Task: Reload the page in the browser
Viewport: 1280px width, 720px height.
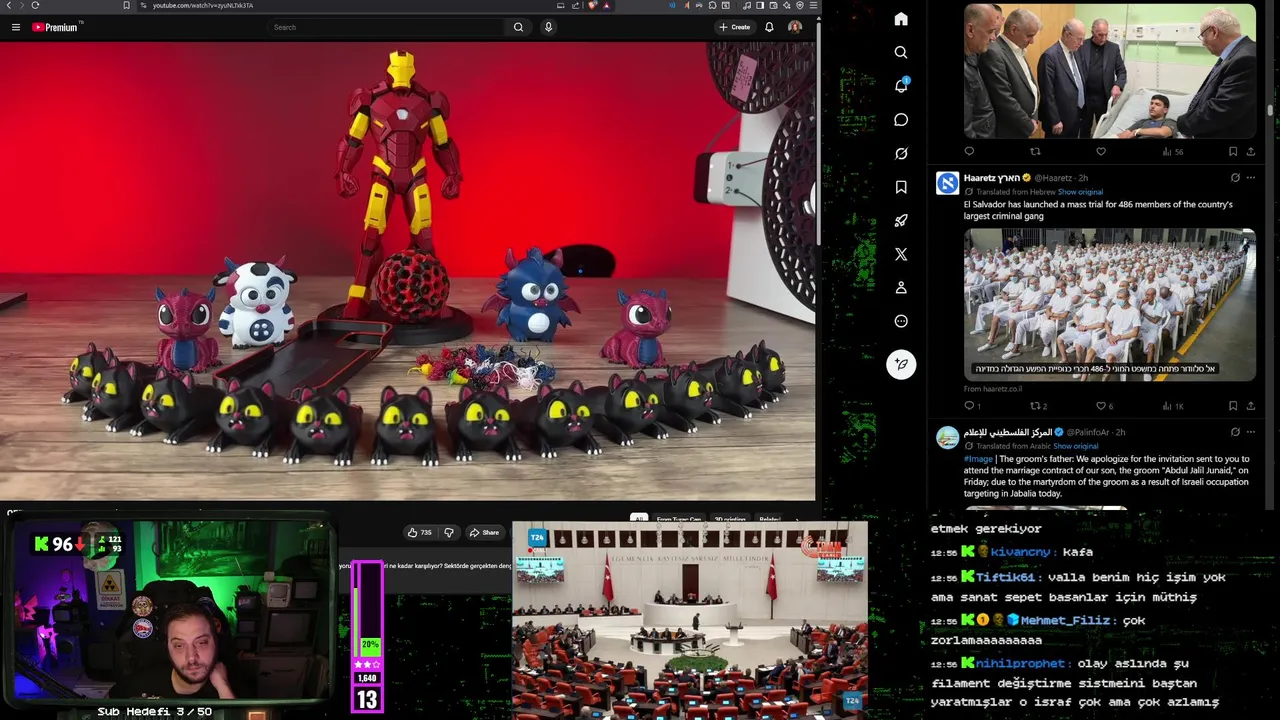Action: click(35, 5)
